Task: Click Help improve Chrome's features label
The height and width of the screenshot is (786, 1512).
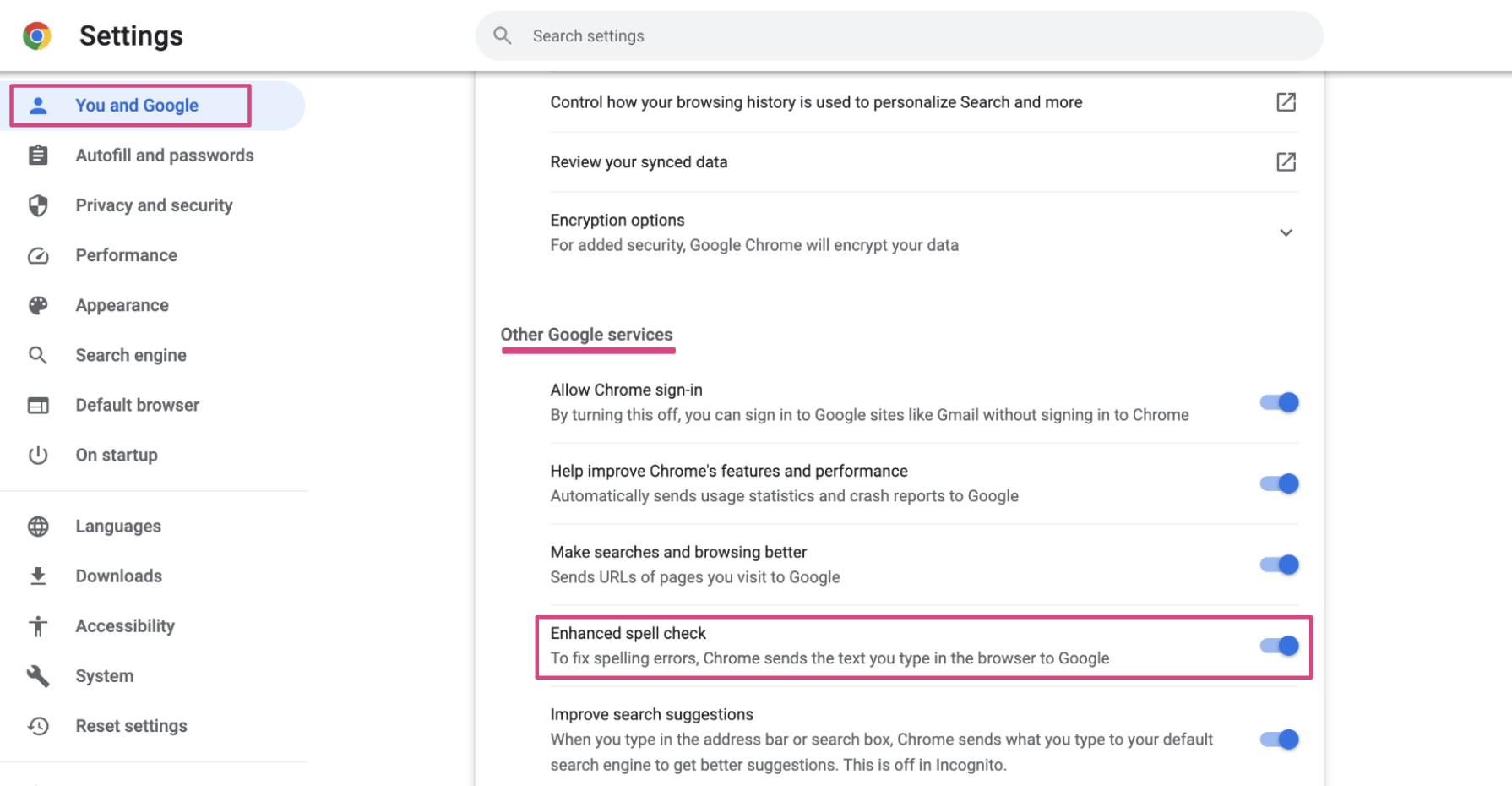Action: coord(729,471)
